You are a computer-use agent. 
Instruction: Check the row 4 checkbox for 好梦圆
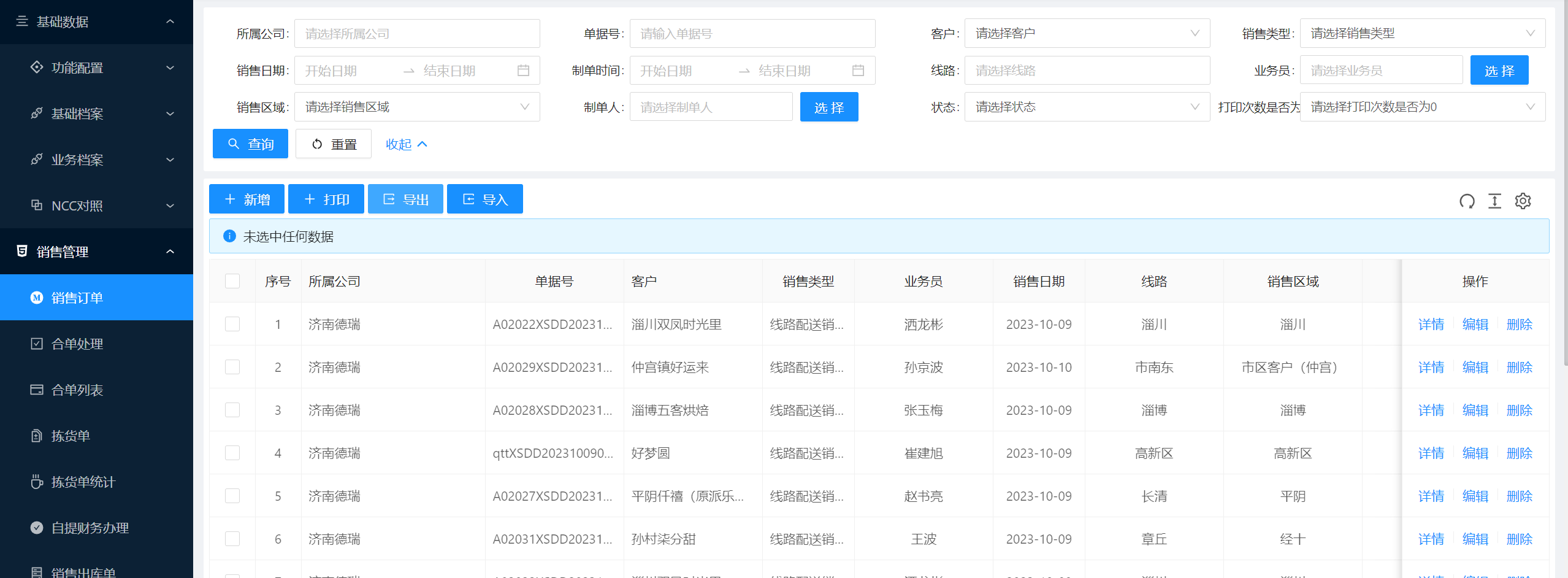(x=232, y=453)
